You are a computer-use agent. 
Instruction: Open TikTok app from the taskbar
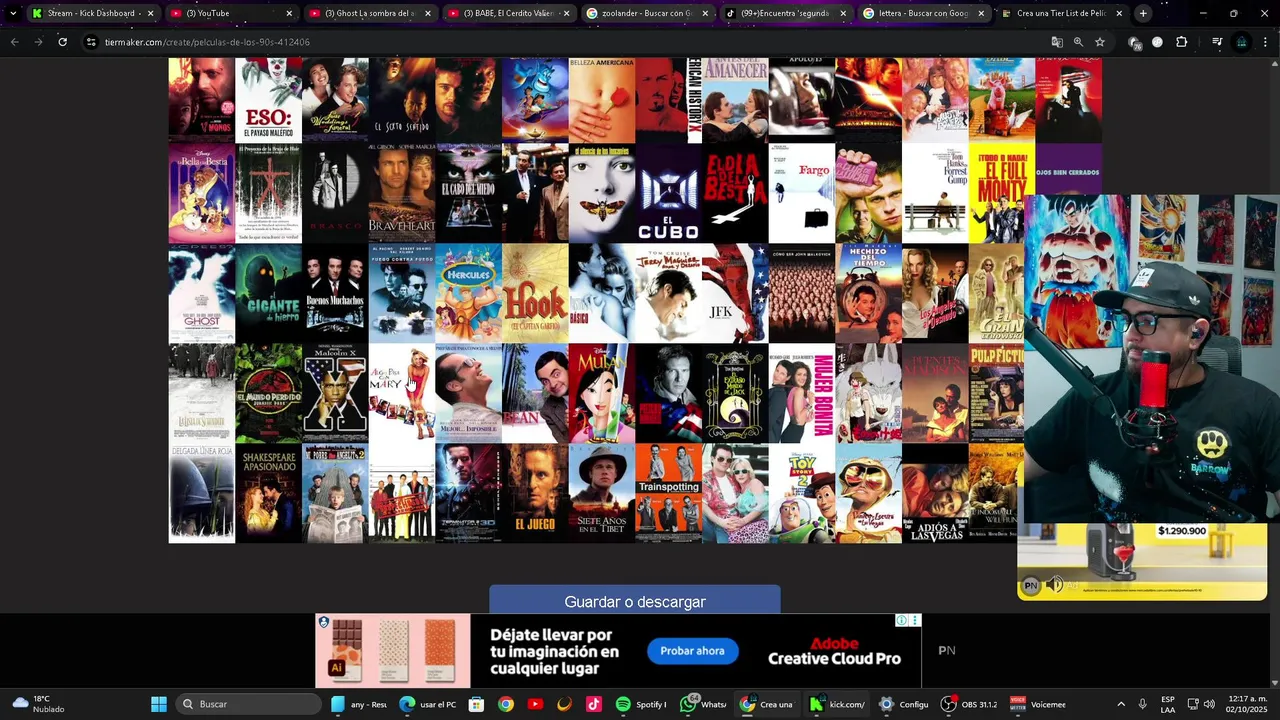pyautogui.click(x=594, y=704)
